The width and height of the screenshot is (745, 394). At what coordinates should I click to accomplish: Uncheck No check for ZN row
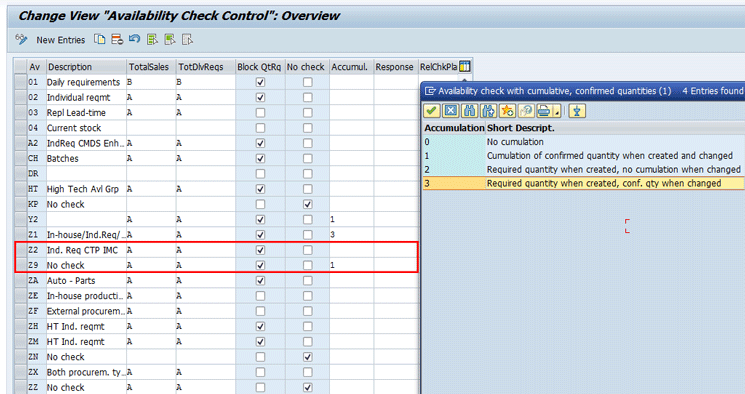tap(307, 357)
